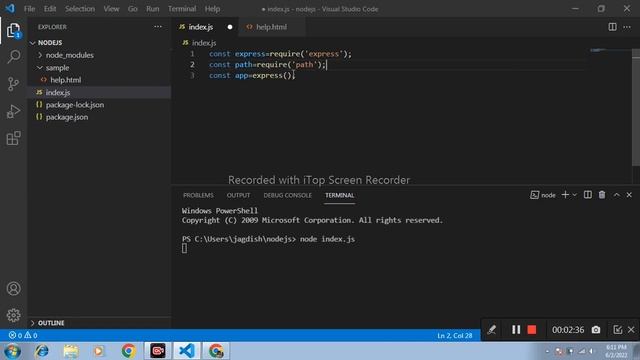The image size is (640, 360).
Task: Click line 3 const app code
Action: click(252, 76)
